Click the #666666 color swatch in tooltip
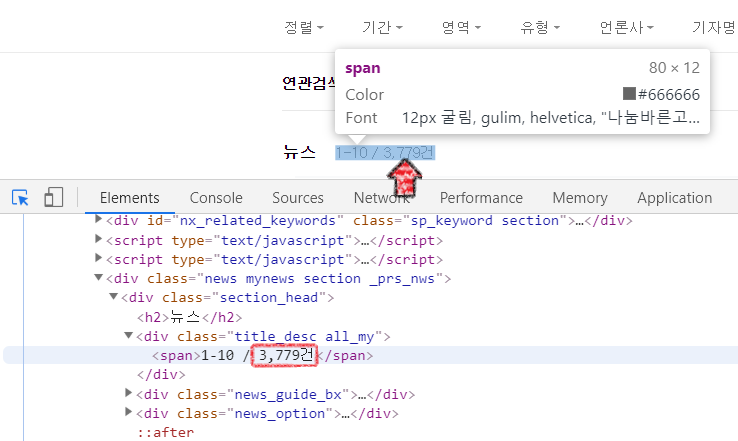 point(629,94)
